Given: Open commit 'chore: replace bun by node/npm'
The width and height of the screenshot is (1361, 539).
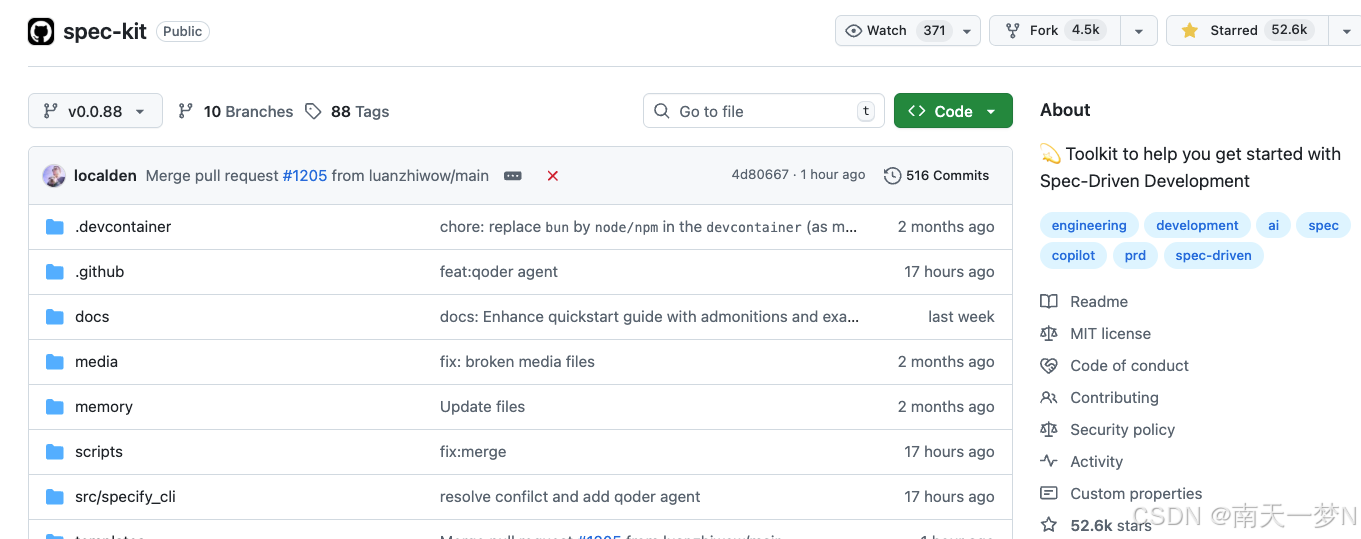Looking at the screenshot, I should point(649,227).
